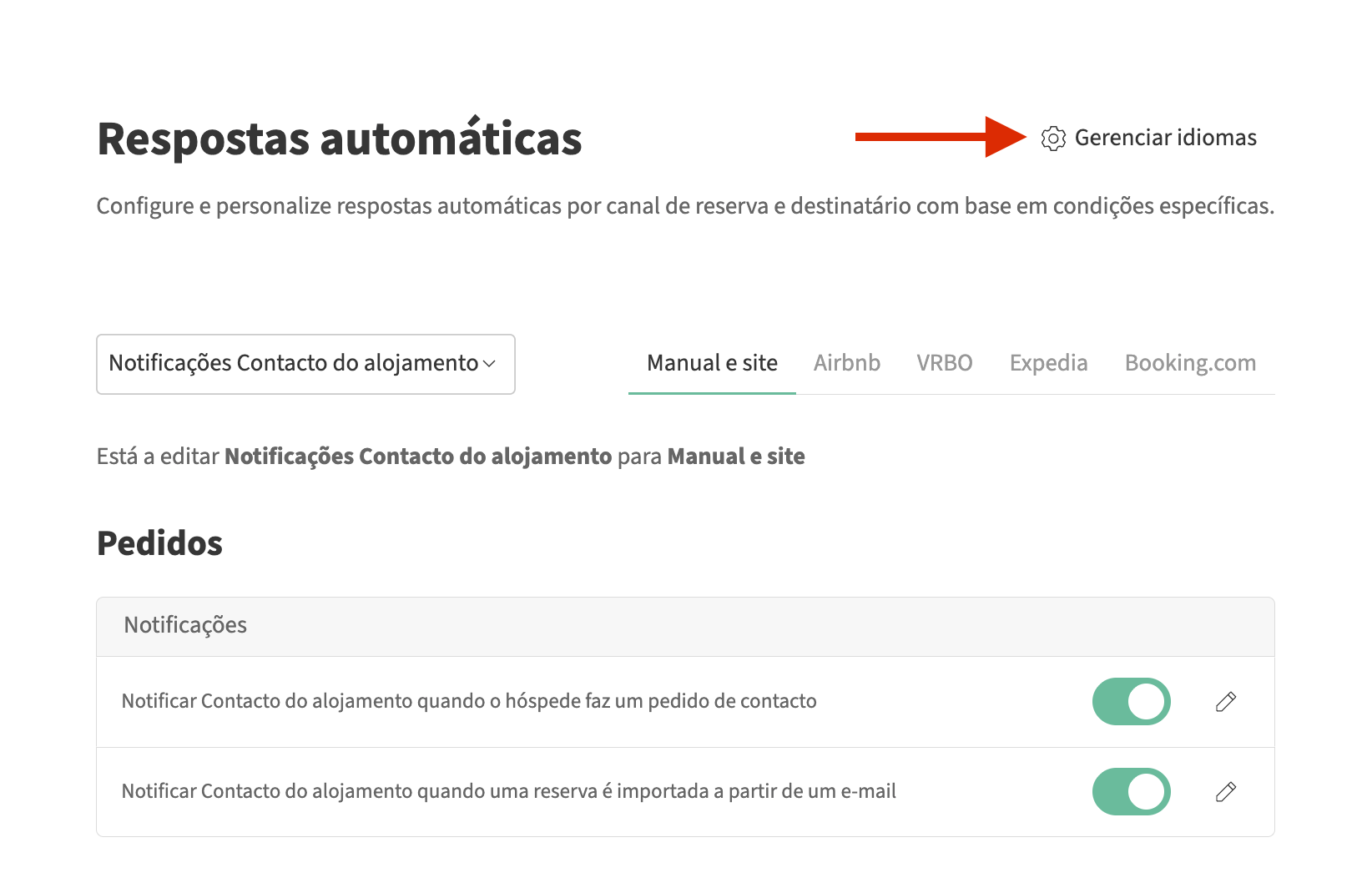The image size is (1372, 883).
Task: Edit the guest contact request notification
Action: coord(1225,702)
